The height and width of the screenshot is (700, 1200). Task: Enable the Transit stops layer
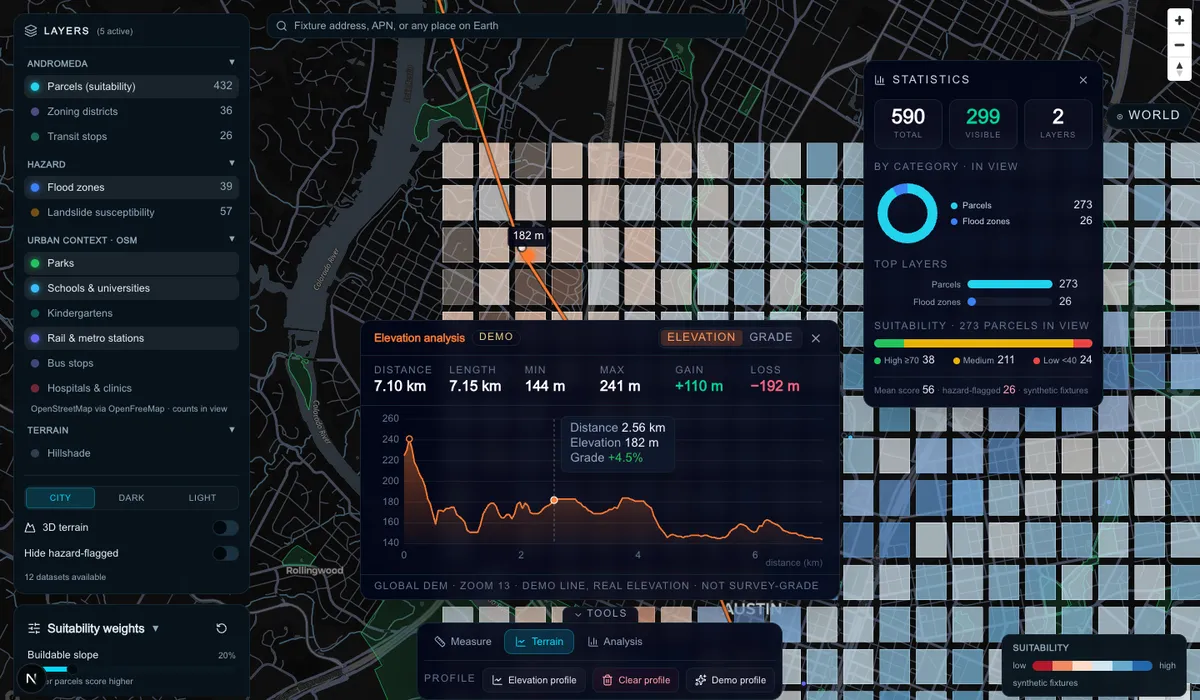(131, 136)
